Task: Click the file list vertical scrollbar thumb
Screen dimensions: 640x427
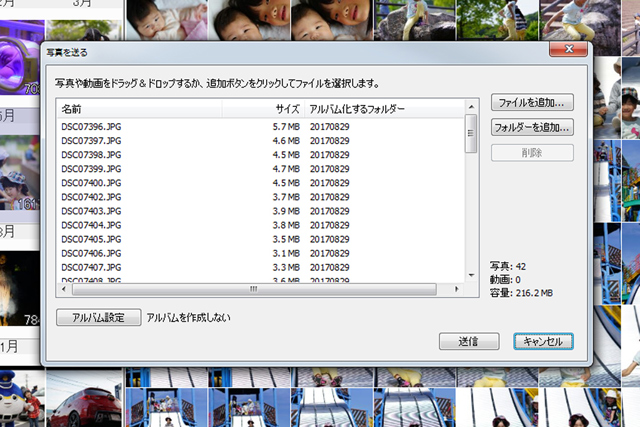Action: click(470, 134)
